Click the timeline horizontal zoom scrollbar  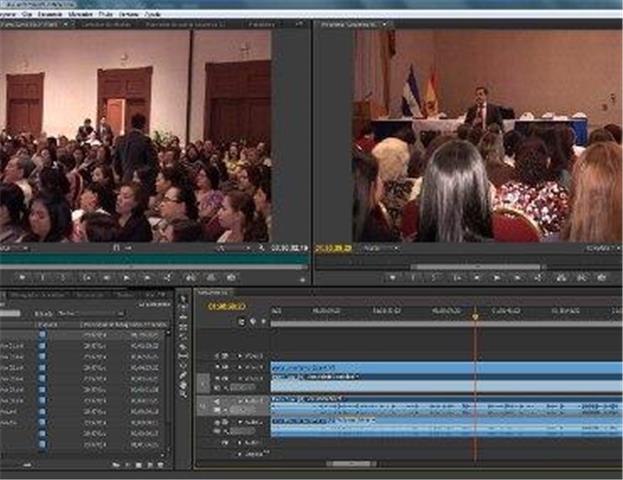(x=350, y=464)
